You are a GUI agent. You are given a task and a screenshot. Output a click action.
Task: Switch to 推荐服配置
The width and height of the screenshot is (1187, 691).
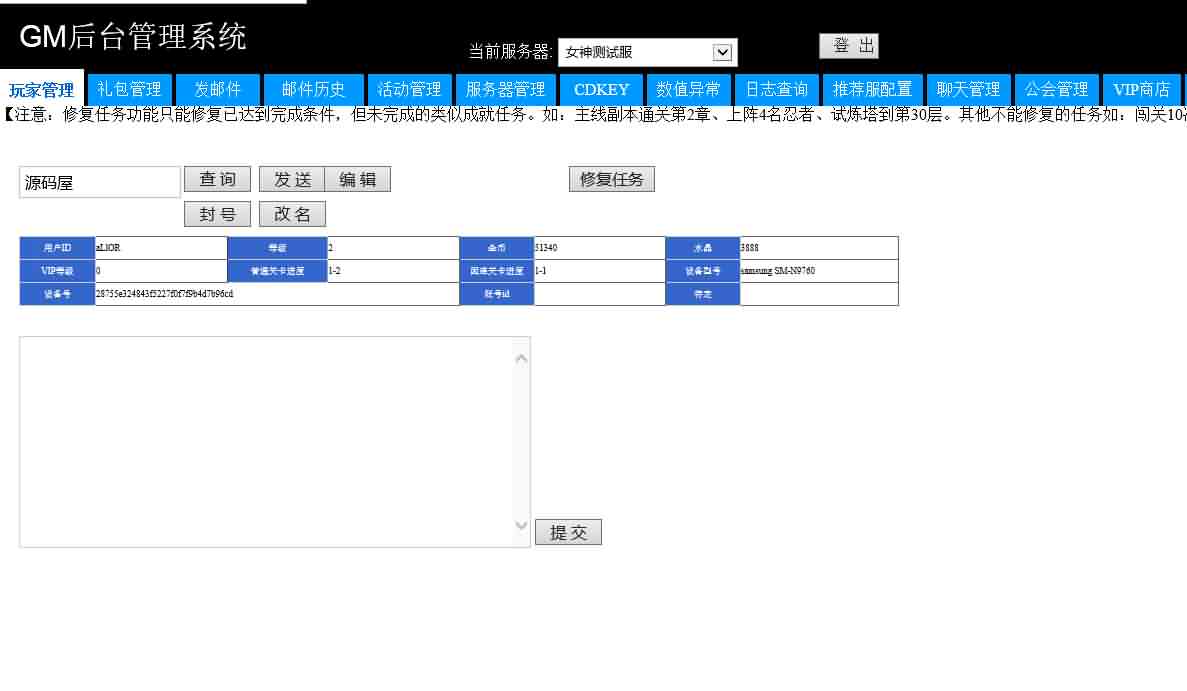pos(872,89)
